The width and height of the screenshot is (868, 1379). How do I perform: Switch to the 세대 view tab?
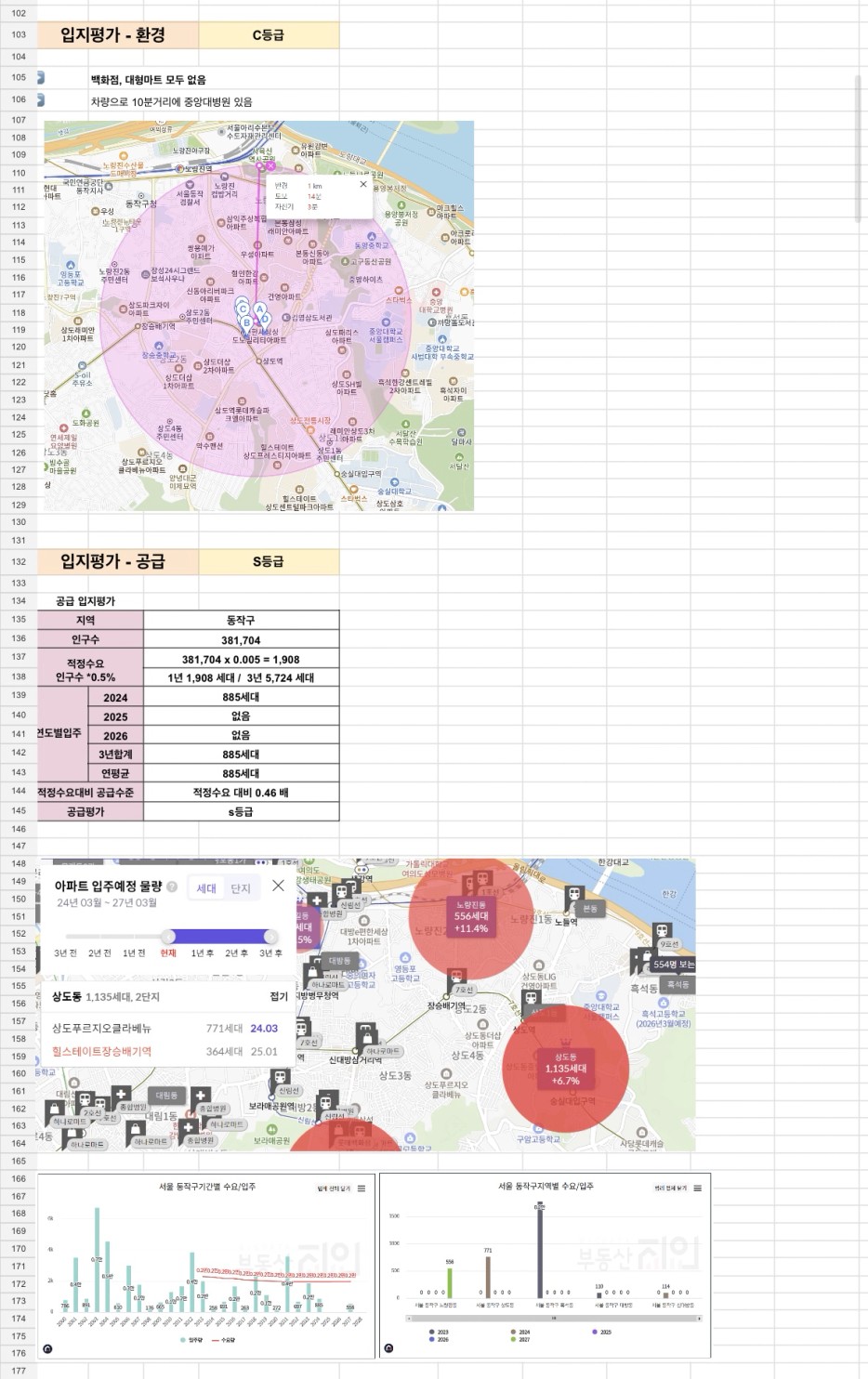click(206, 888)
